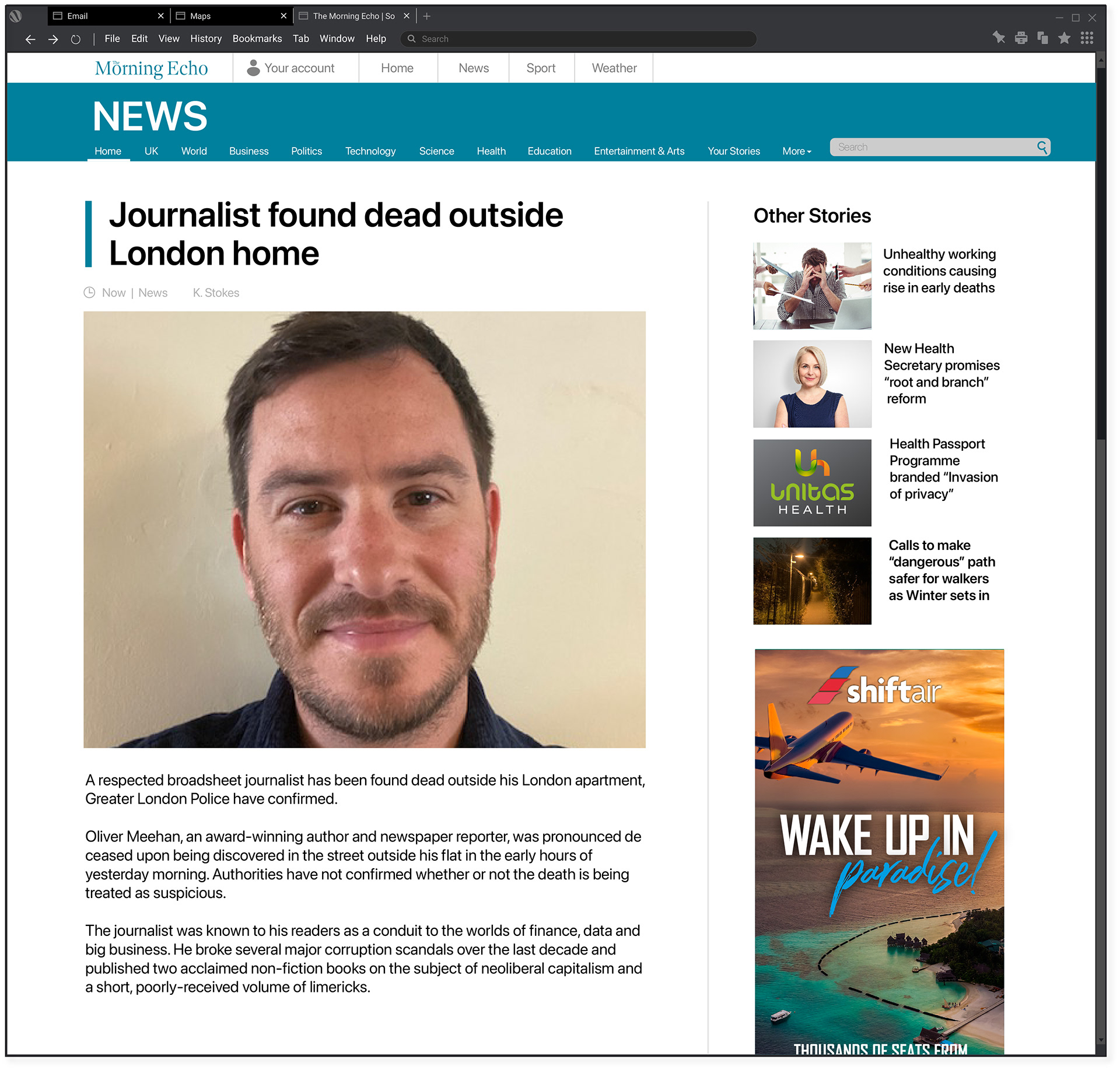Open the Bookmarks menu
Image resolution: width=1120 pixels, height=1070 pixels.
coord(257,38)
